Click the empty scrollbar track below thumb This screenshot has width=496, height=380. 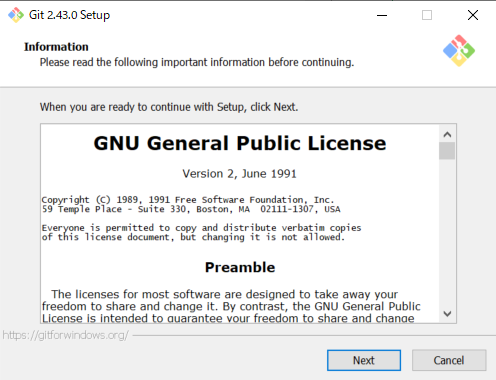pyautogui.click(x=447, y=233)
